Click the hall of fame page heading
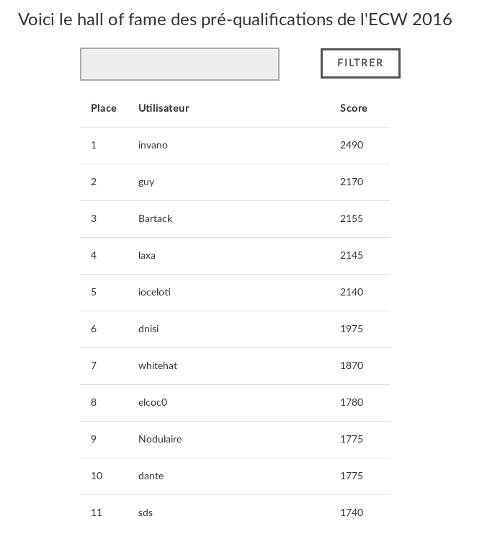 (235, 19)
